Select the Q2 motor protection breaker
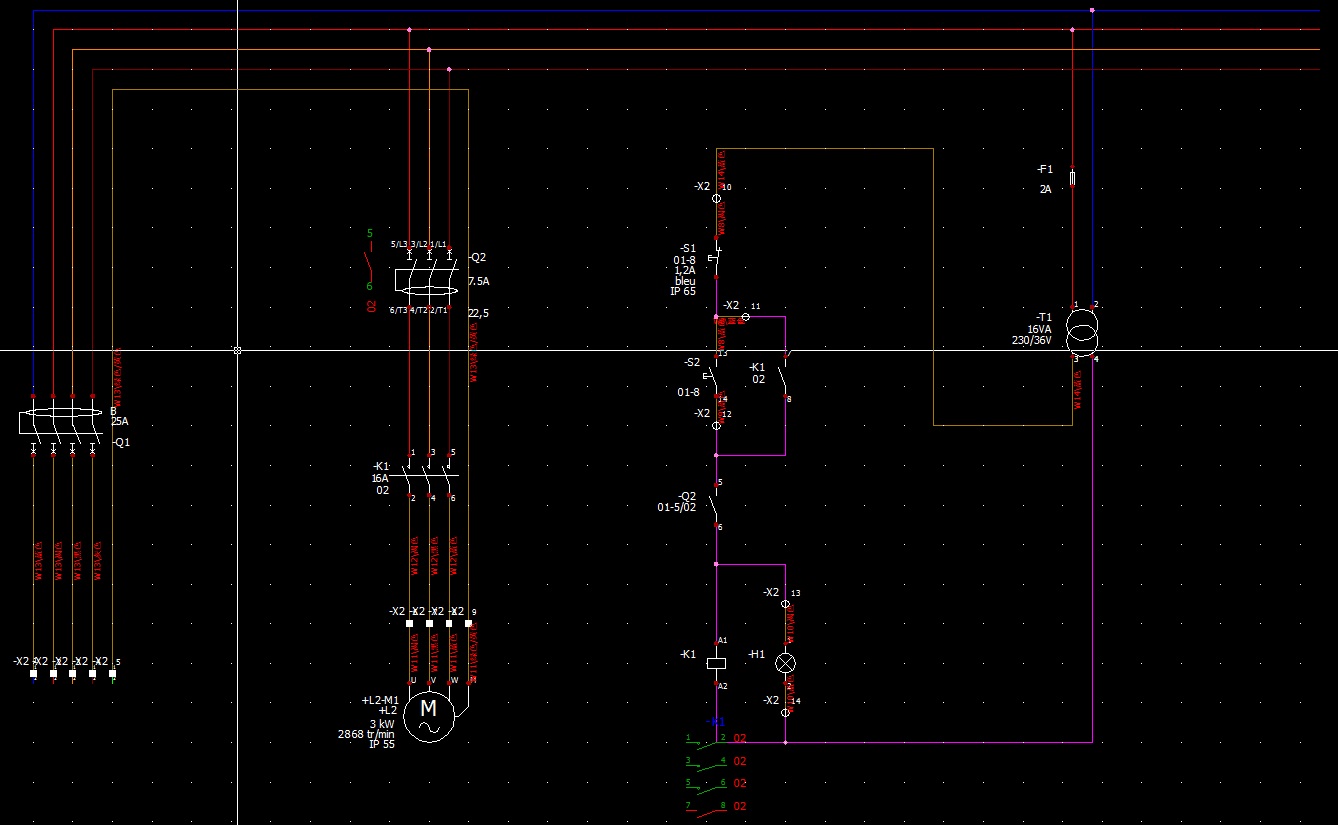This screenshot has width=1338, height=825. [428, 283]
